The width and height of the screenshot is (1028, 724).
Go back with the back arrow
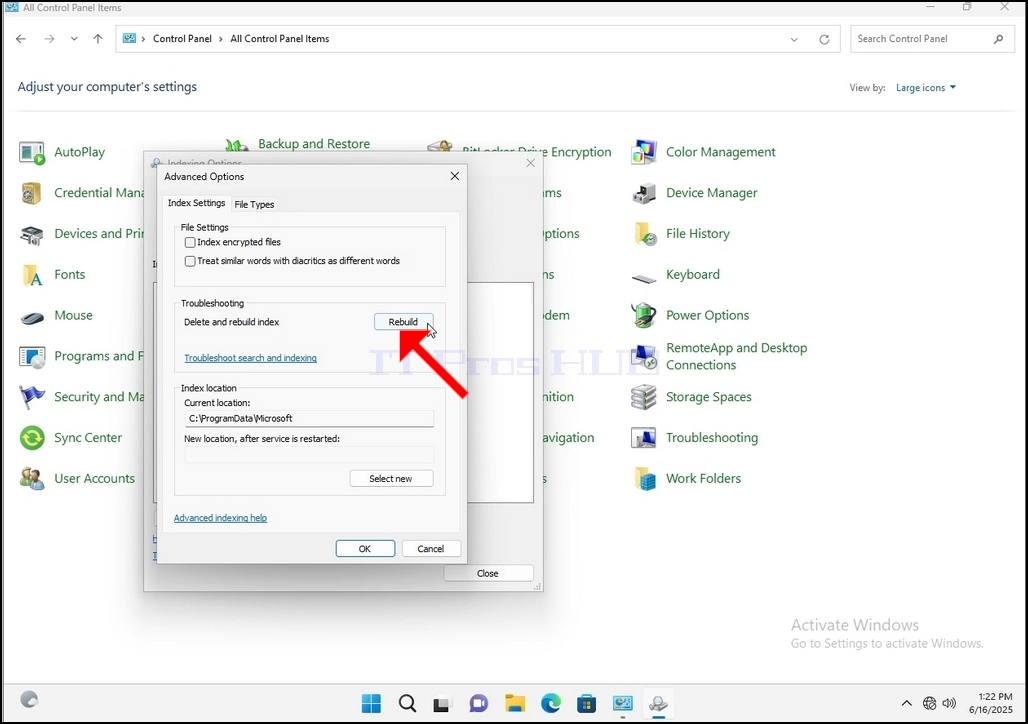(21, 39)
